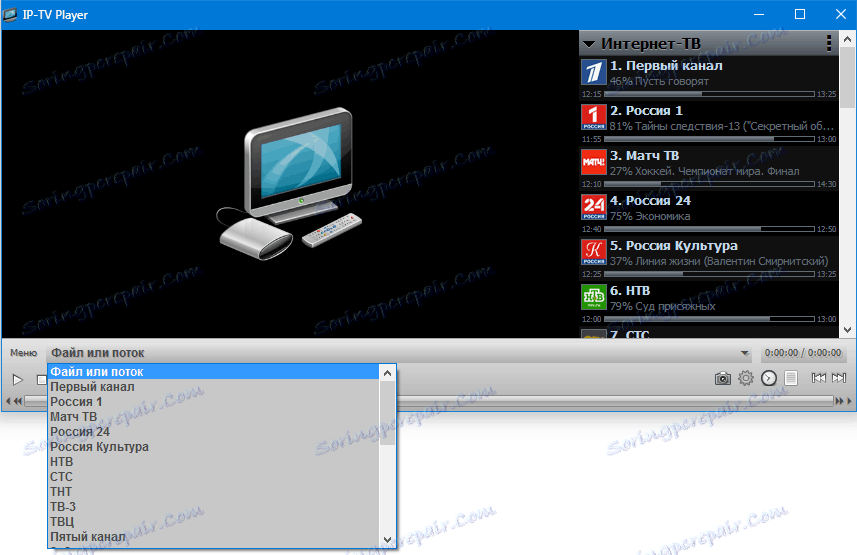
Task: Go to previous channel button
Action: 818,378
